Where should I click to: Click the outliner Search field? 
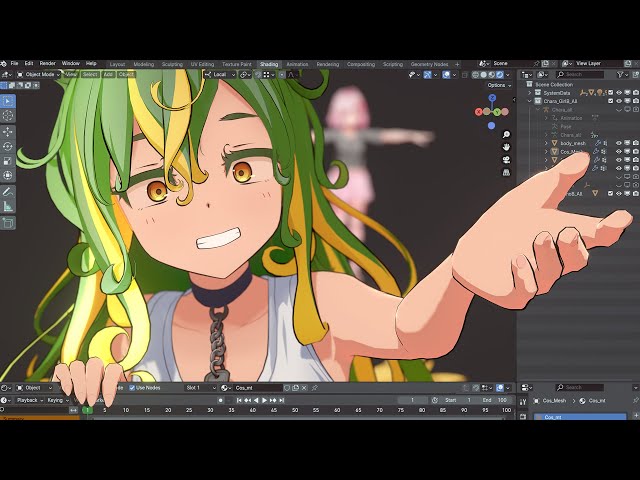[580, 74]
